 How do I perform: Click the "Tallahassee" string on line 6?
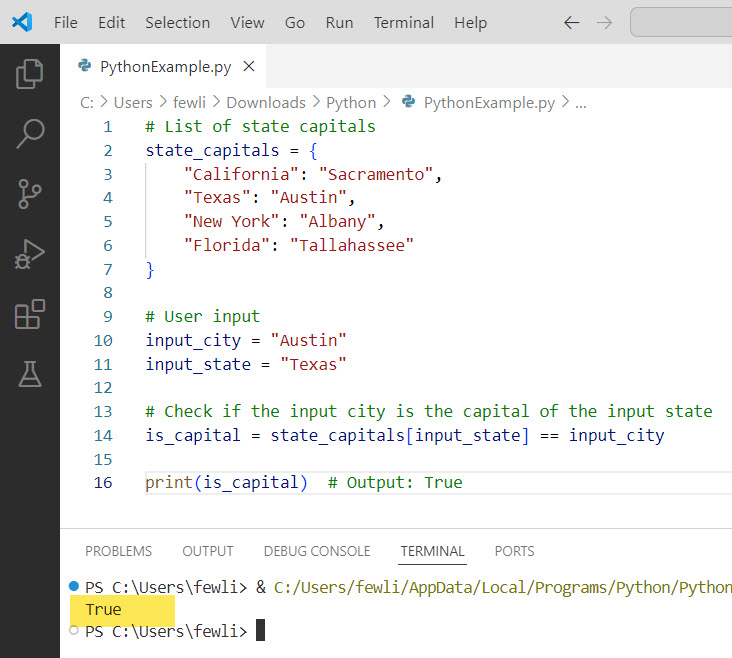352,245
